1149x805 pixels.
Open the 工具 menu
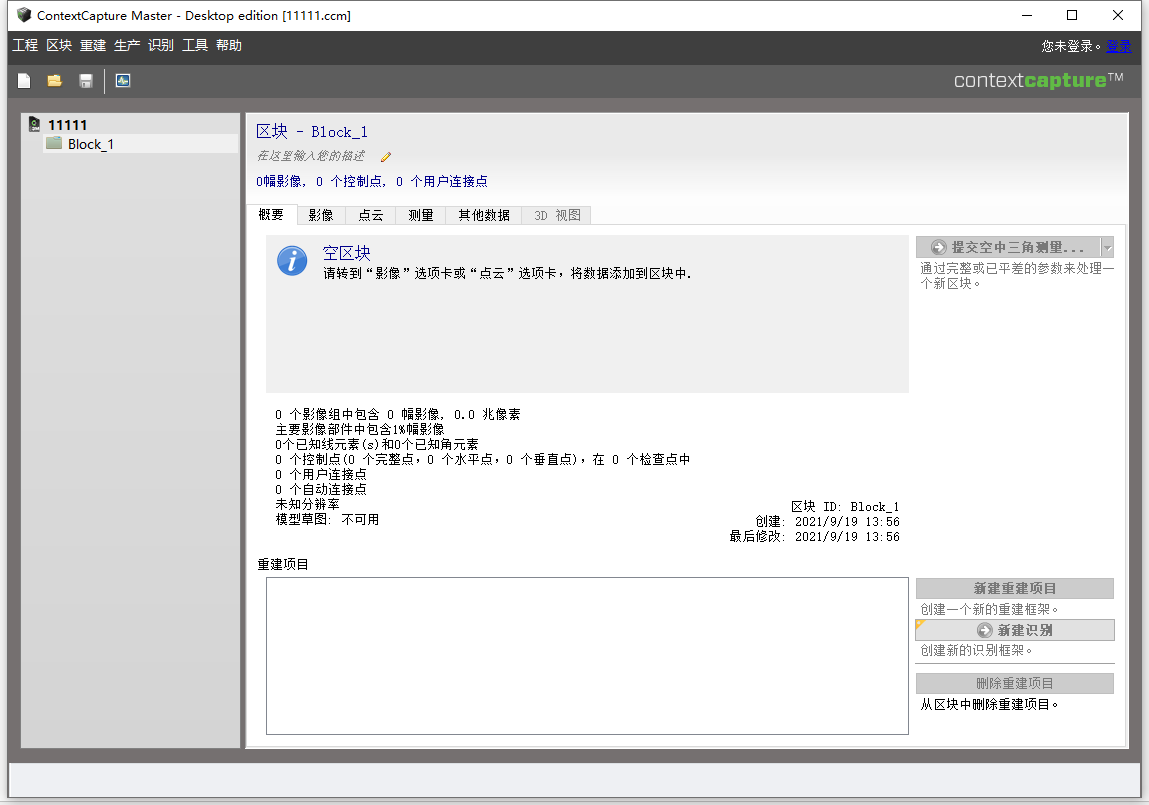(195, 45)
